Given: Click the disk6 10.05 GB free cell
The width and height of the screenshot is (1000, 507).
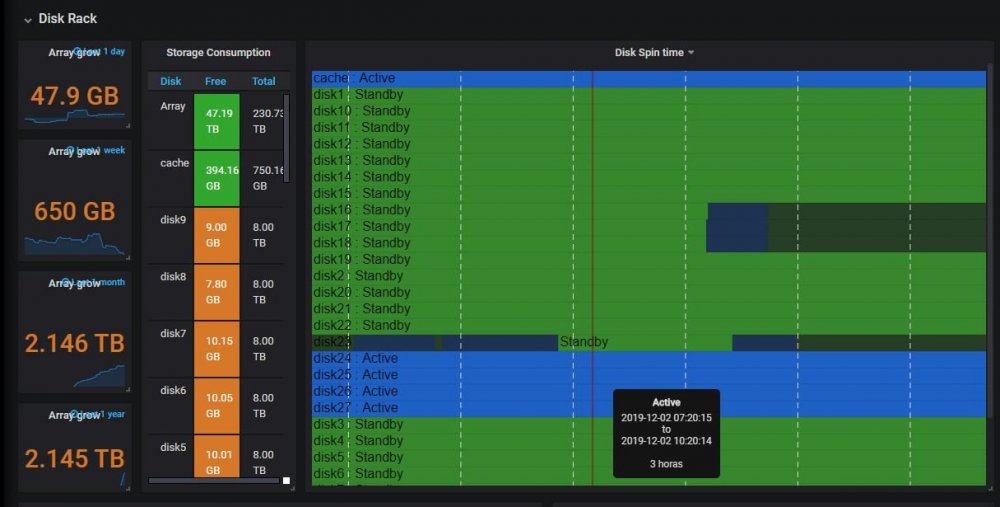Looking at the screenshot, I should click(x=217, y=406).
